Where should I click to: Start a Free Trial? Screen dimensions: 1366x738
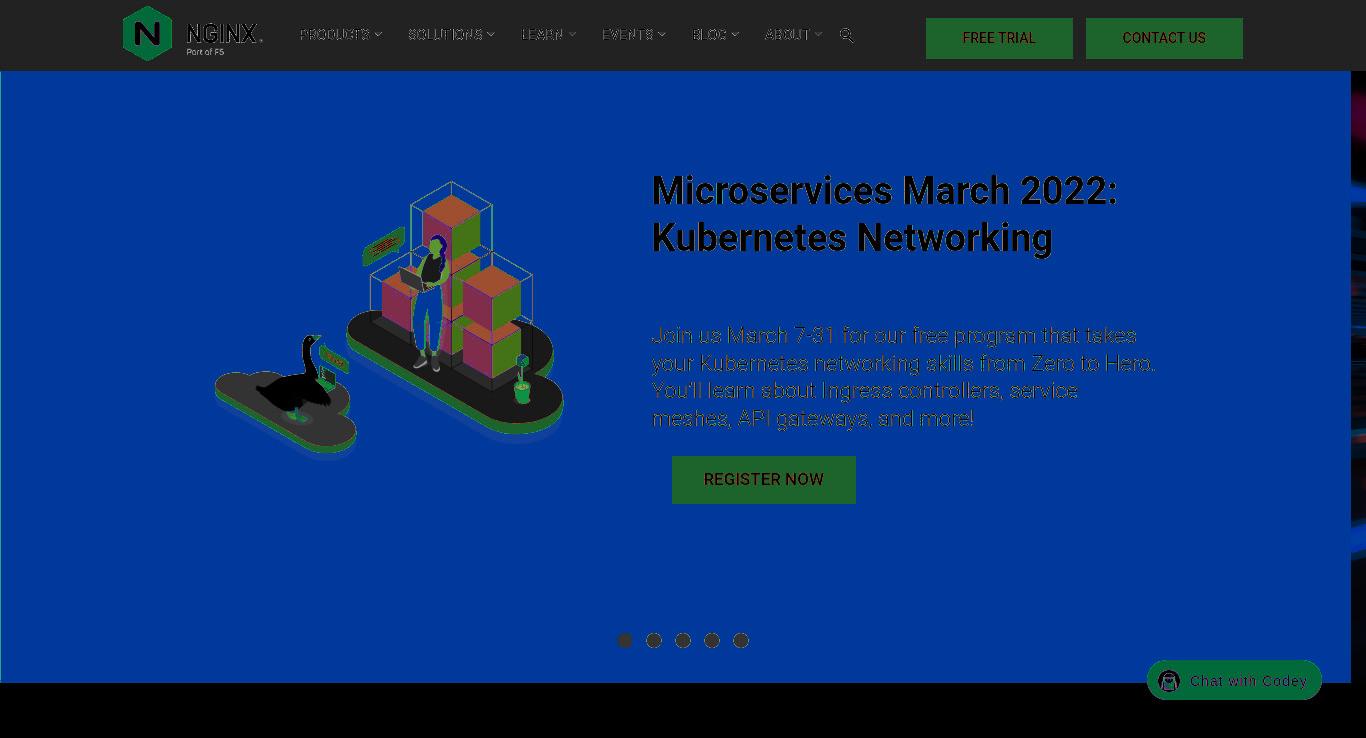999,38
